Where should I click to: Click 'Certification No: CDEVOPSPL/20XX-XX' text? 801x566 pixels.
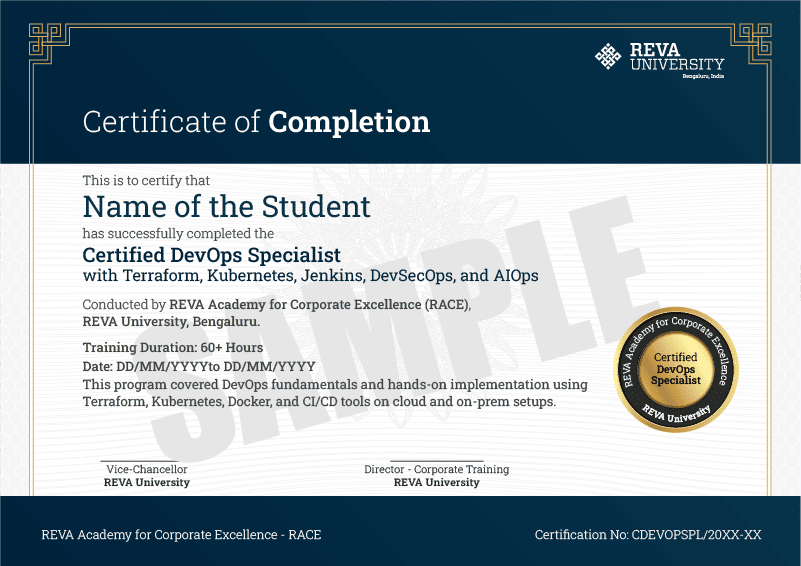point(648,535)
